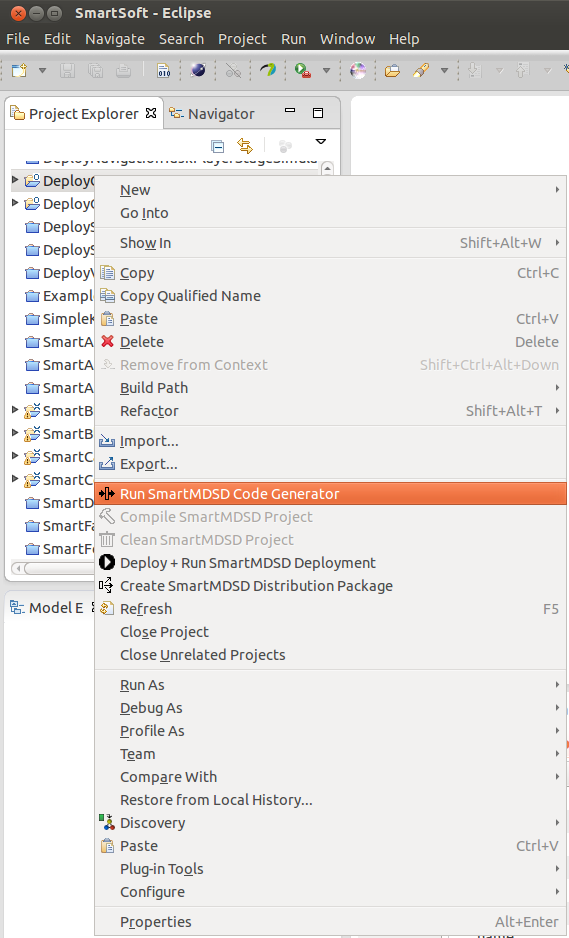
Task: Select Close Project
Action: click(330, 632)
